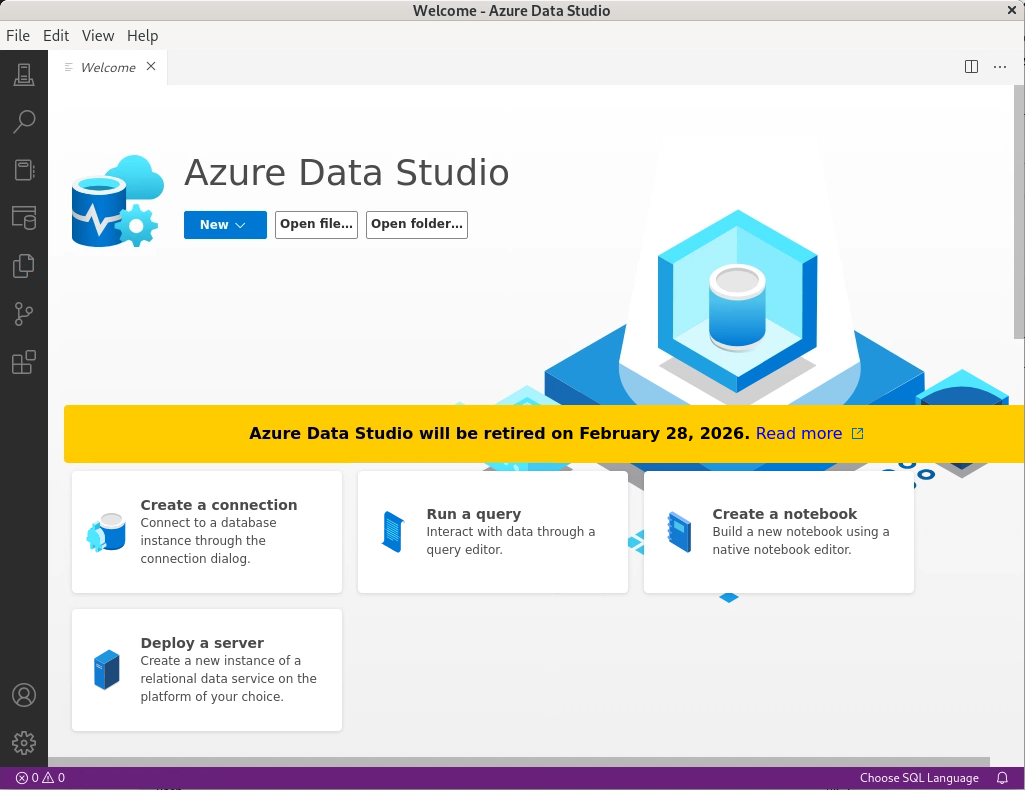
Task: Open the Notebooks view icon
Action: pyautogui.click(x=24, y=170)
